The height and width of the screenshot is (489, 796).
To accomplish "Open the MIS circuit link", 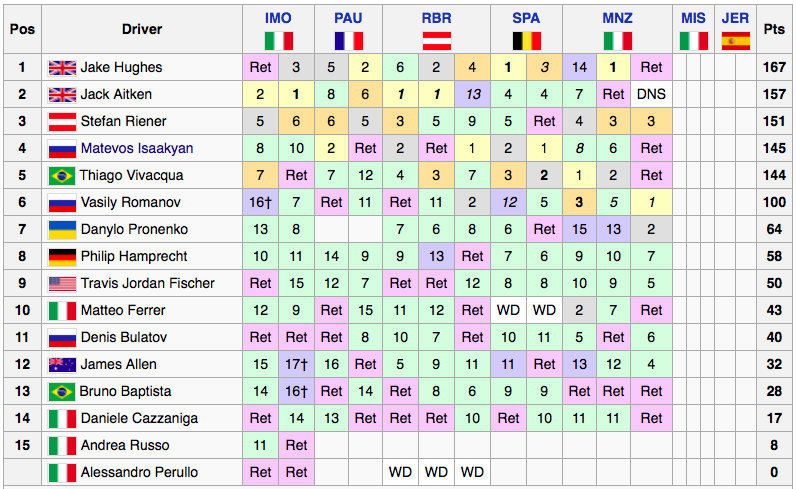I will coord(693,18).
